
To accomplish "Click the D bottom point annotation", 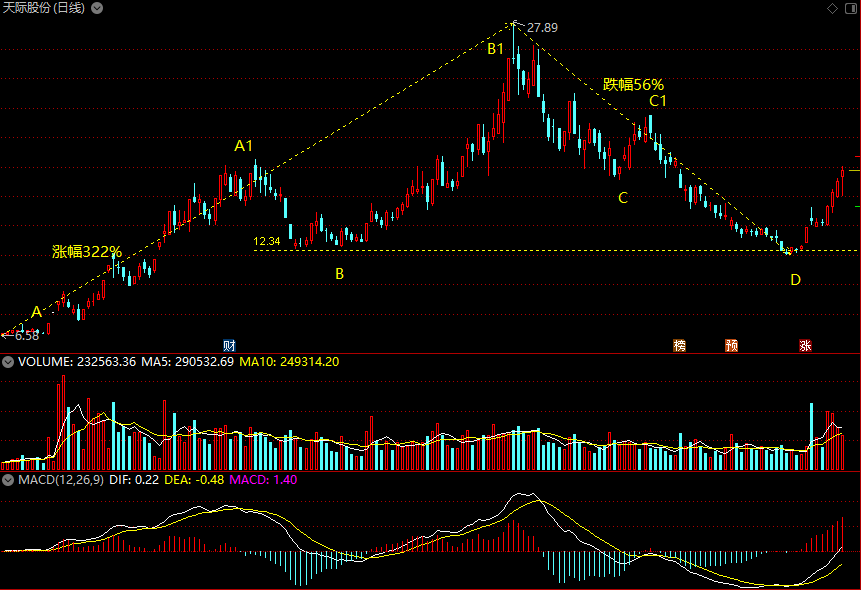I will (795, 280).
